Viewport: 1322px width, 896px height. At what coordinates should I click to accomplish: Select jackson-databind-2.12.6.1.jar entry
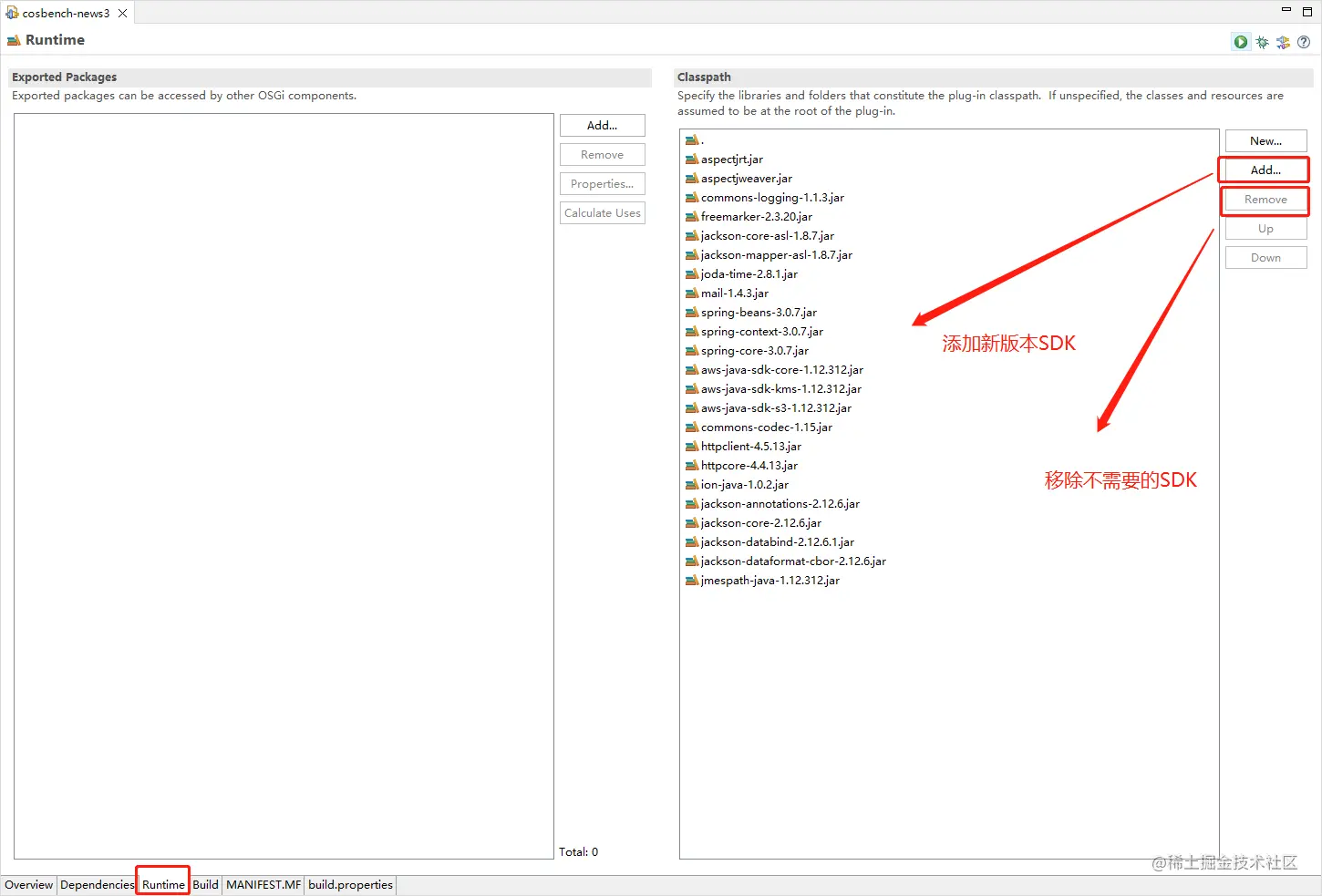[x=769, y=542]
